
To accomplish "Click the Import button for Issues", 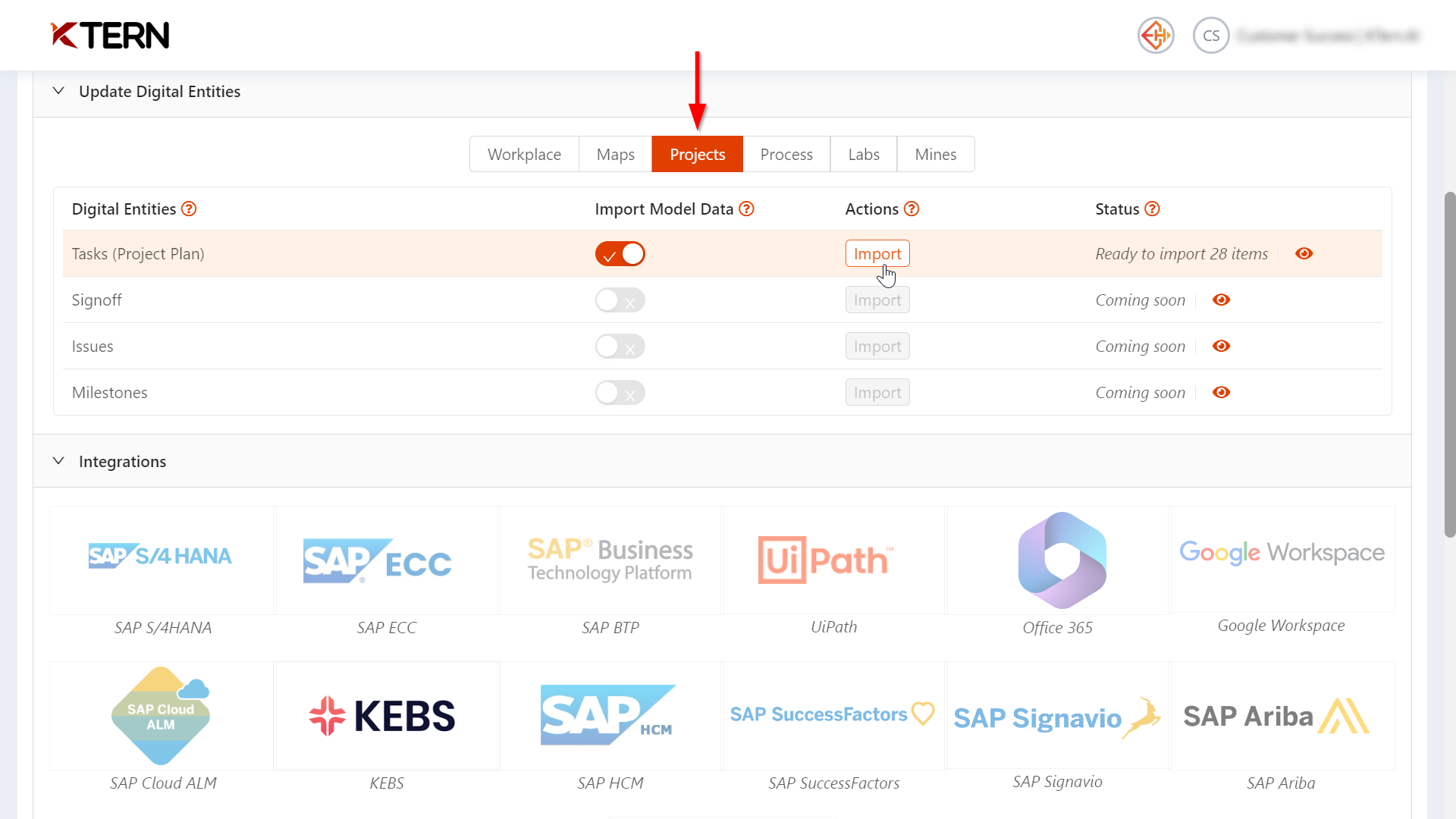I will click(877, 347).
